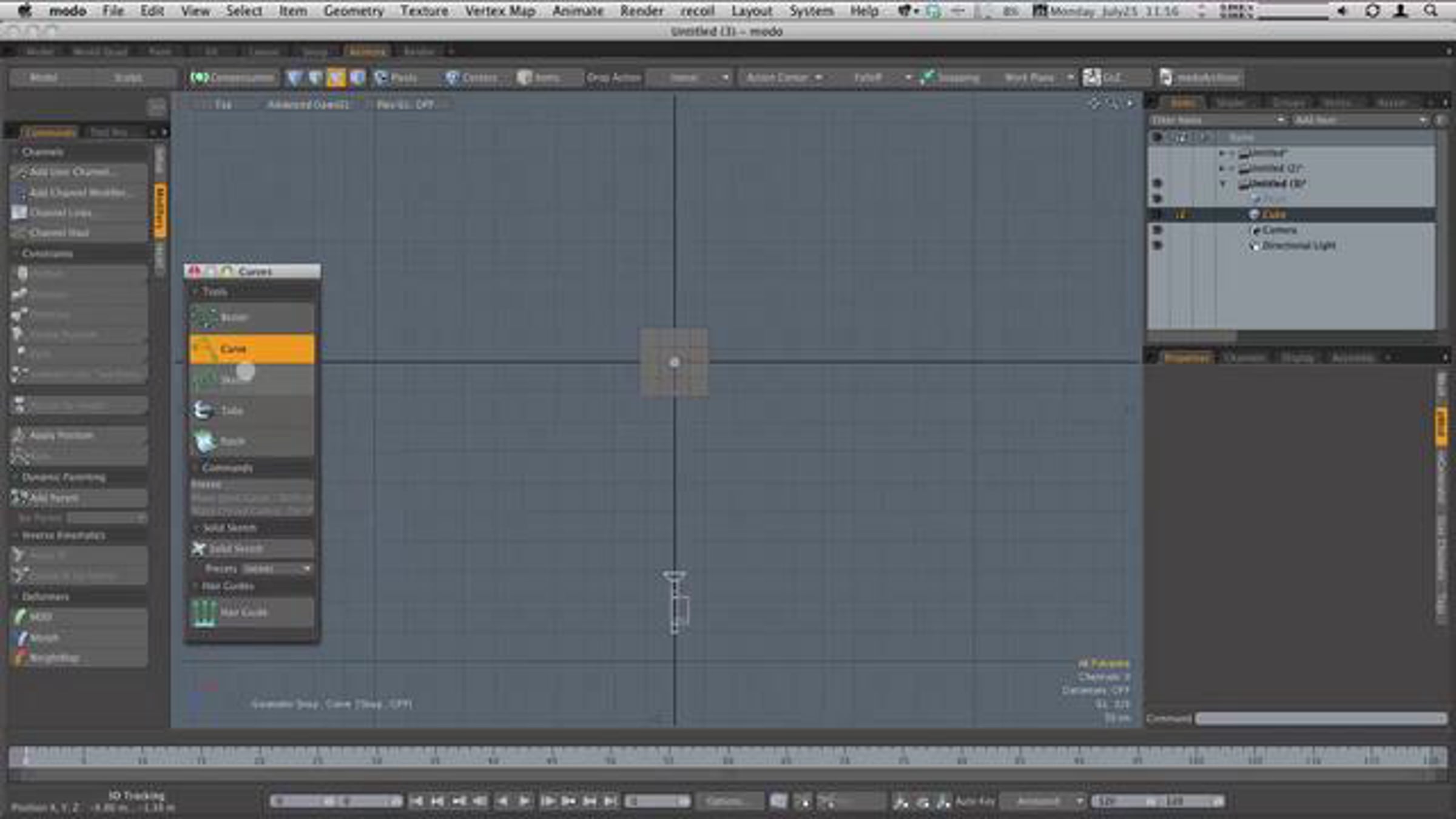Click Add Parent under Dynamic Parenting
Image resolution: width=1456 pixels, height=819 pixels.
pos(79,498)
